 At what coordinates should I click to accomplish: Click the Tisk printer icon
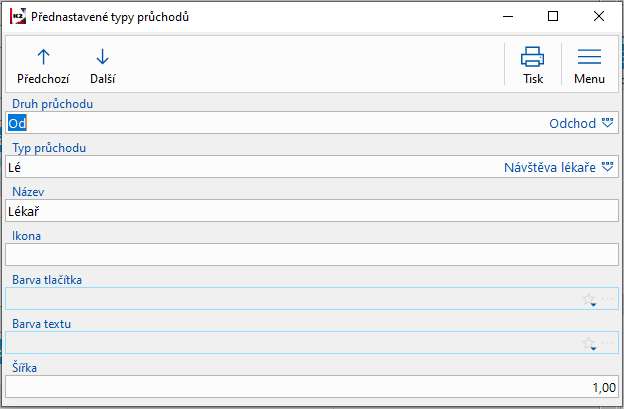pos(533,57)
